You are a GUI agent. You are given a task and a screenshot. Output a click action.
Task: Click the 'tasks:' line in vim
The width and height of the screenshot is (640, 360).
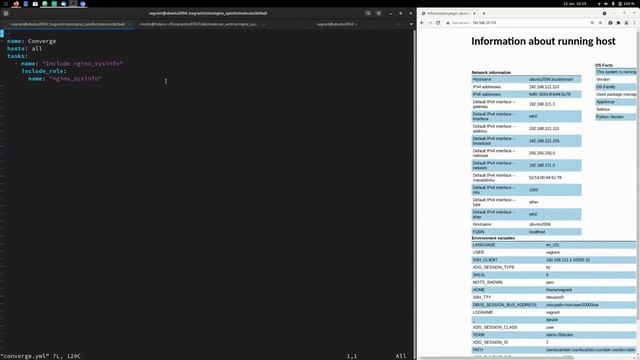click(18, 56)
